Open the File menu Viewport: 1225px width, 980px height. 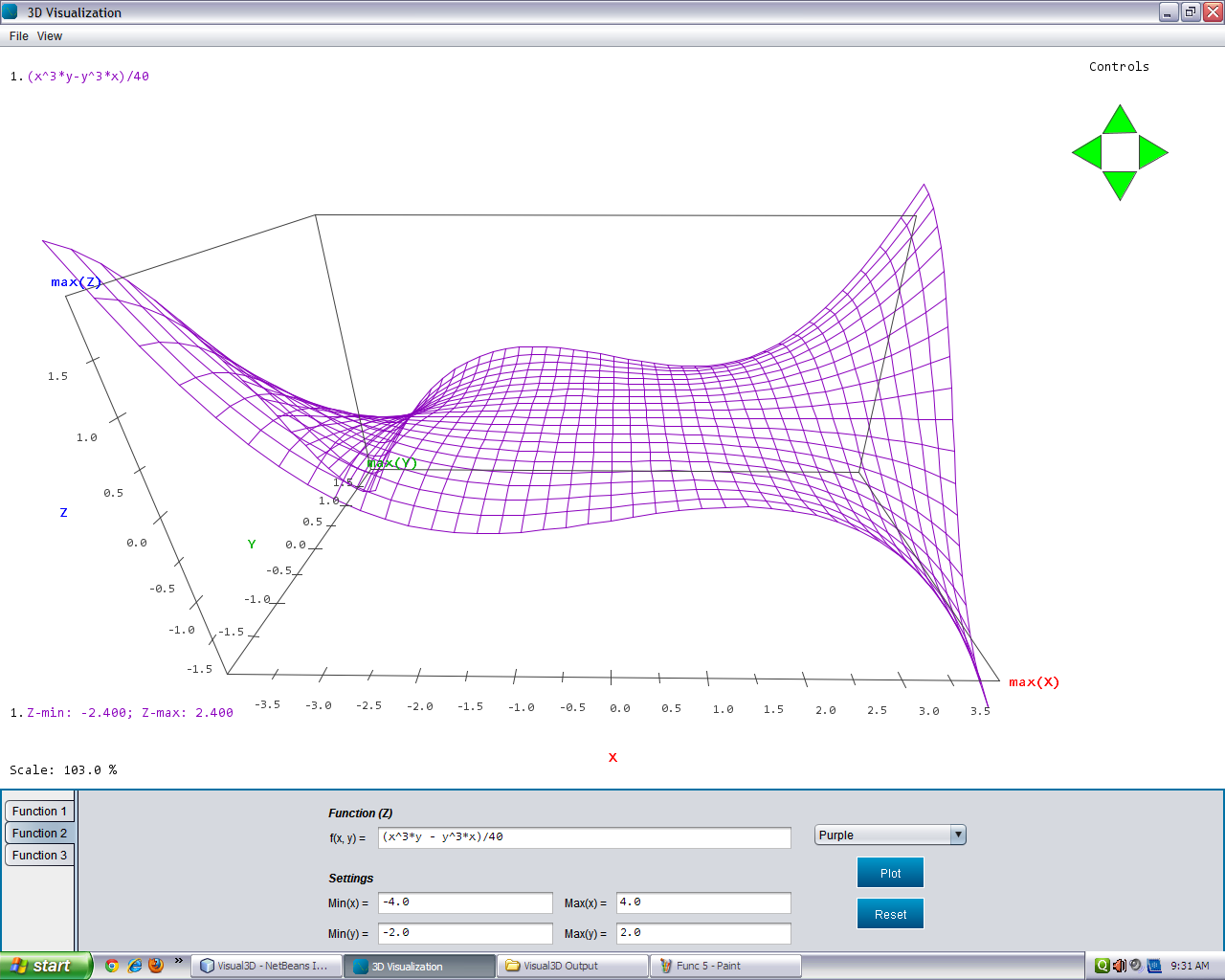16,35
